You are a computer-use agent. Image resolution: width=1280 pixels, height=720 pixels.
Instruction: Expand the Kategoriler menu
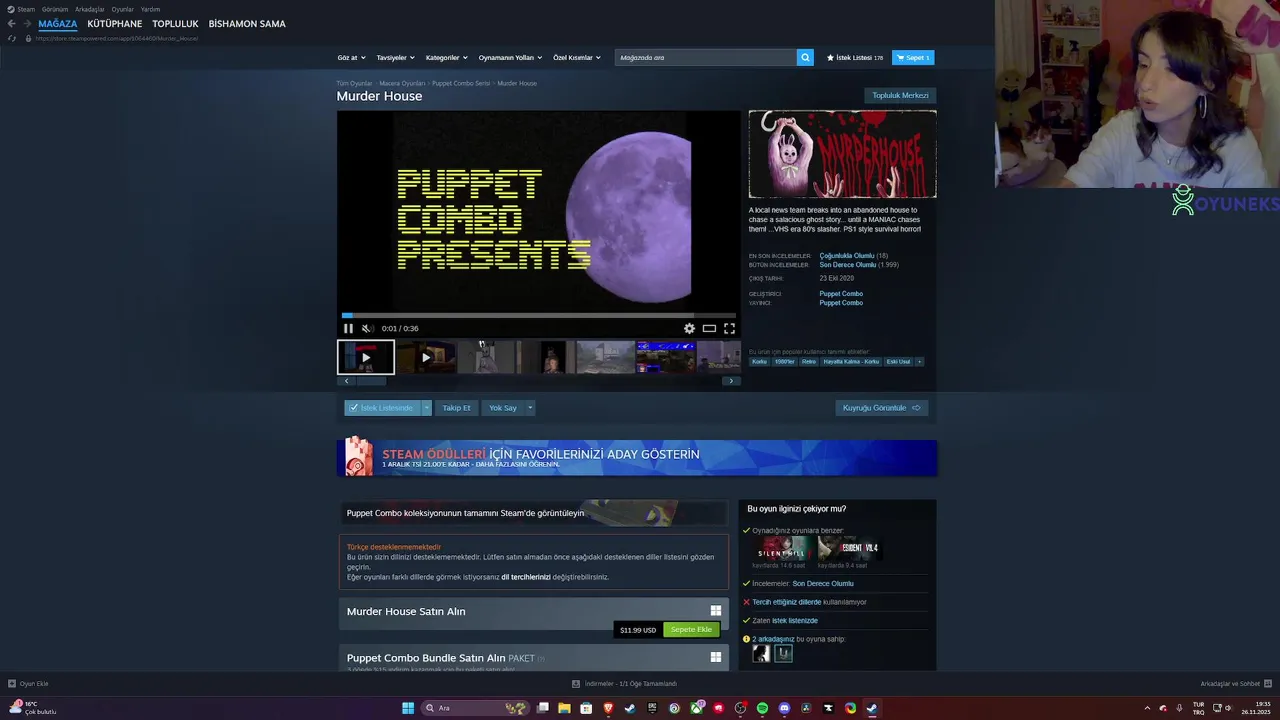click(446, 58)
